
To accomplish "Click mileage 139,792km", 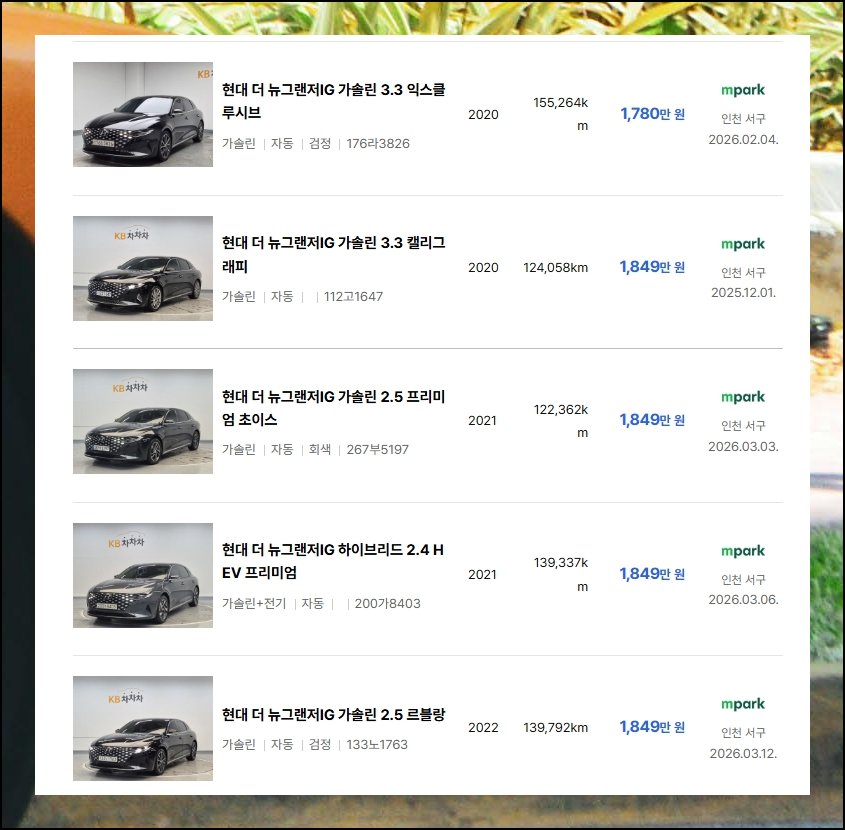I will click(556, 728).
